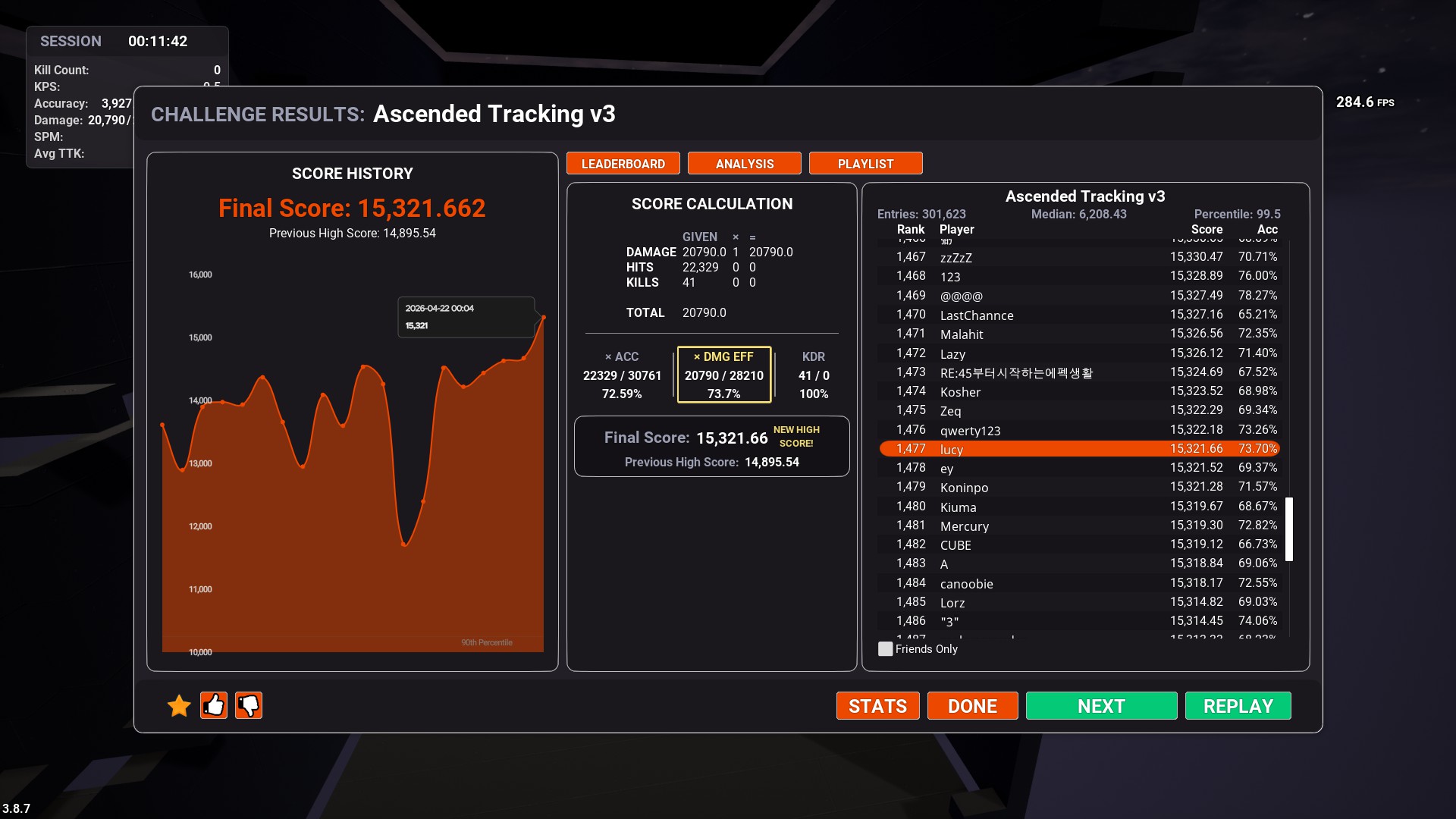Image resolution: width=1456 pixels, height=819 pixels.
Task: Enable the Friends Only checkbox
Action: (x=885, y=649)
